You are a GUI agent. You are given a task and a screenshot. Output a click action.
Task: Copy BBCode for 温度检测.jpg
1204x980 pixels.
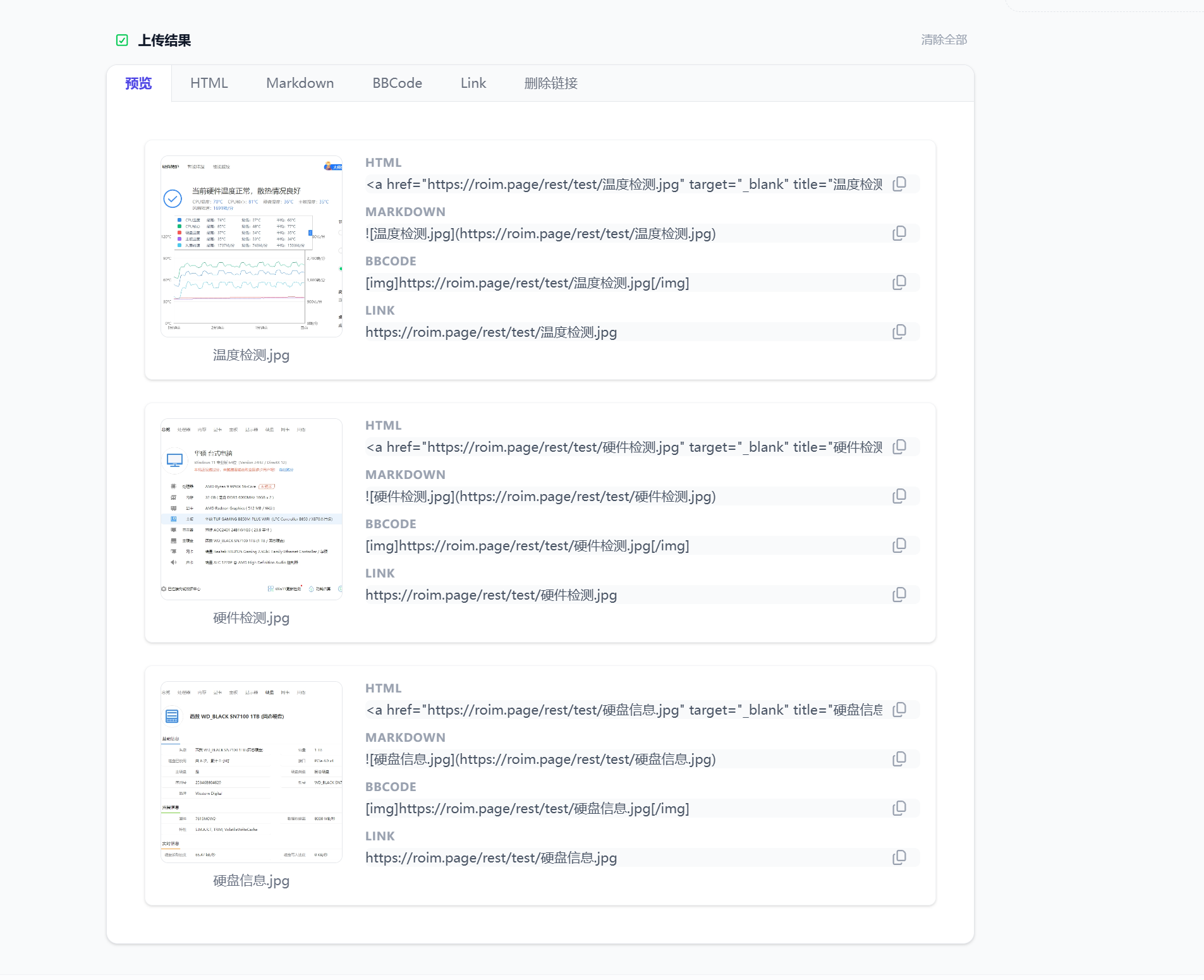pos(899,282)
